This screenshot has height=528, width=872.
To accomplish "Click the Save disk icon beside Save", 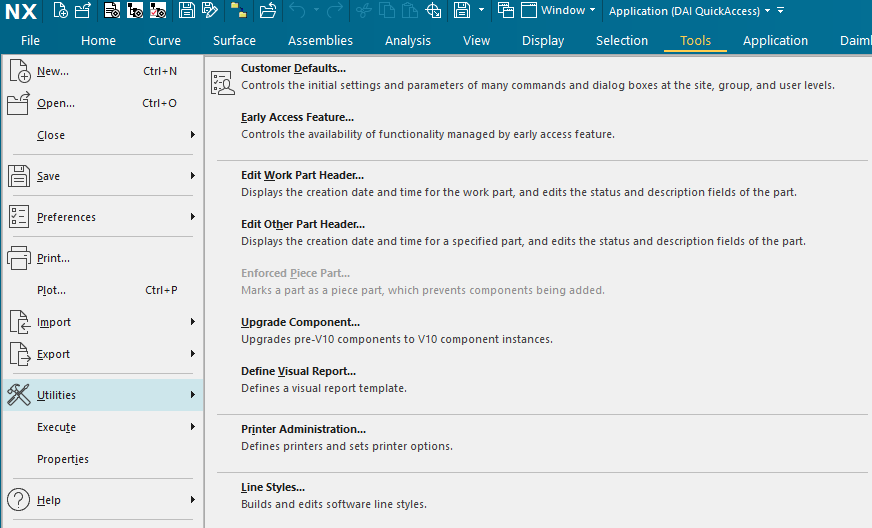I will 19,176.
